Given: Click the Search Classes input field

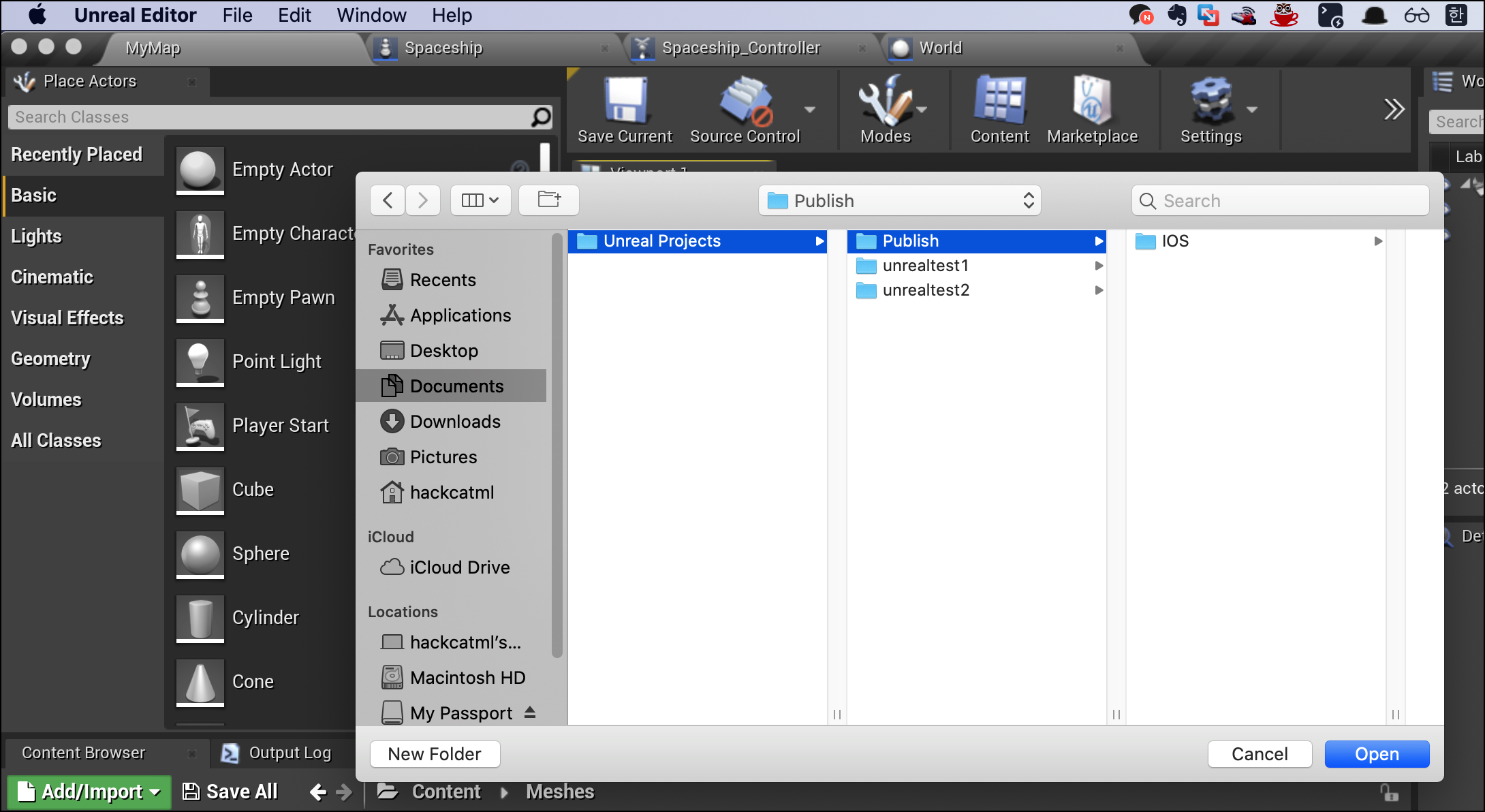Looking at the screenshot, I should [269, 117].
